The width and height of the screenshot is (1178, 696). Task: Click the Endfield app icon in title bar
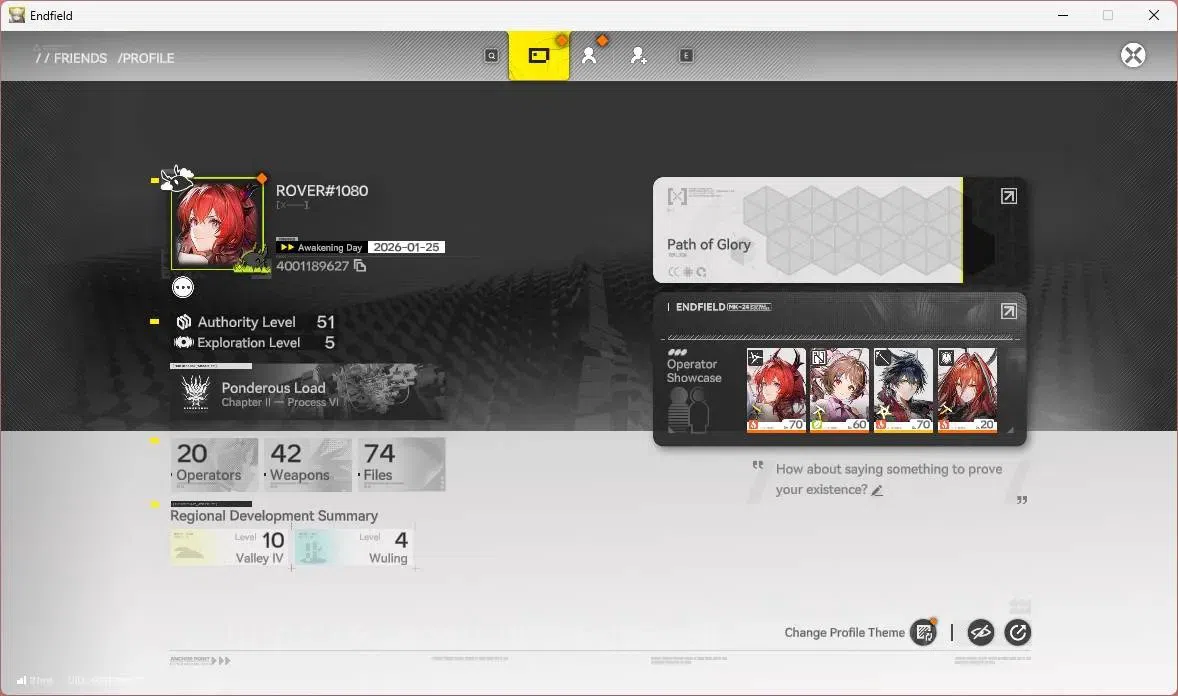[x=17, y=15]
